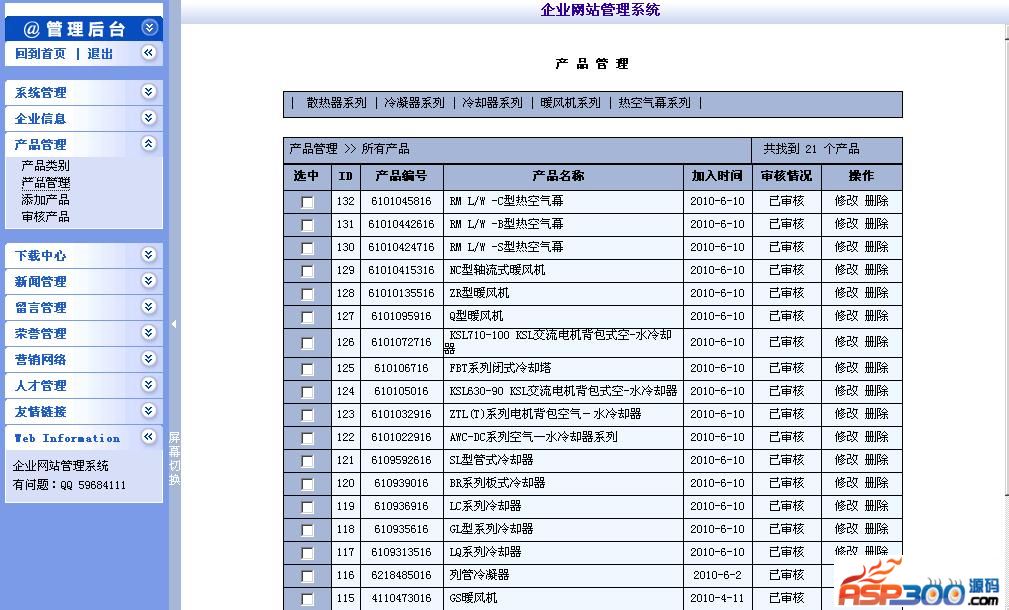Click the 产品名称 column header
This screenshot has width=1009, height=610.
[x=558, y=176]
